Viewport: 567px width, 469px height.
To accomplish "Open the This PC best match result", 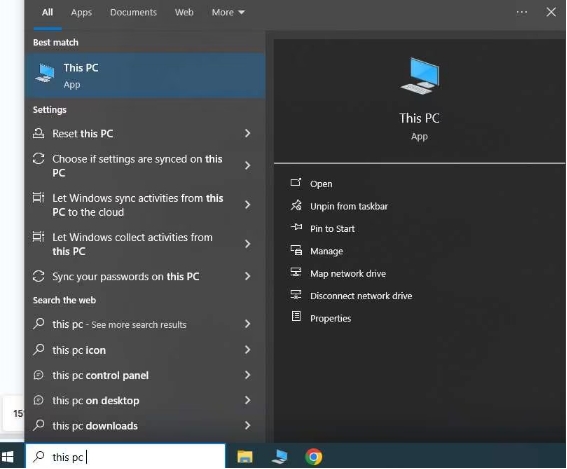I will pos(145,76).
